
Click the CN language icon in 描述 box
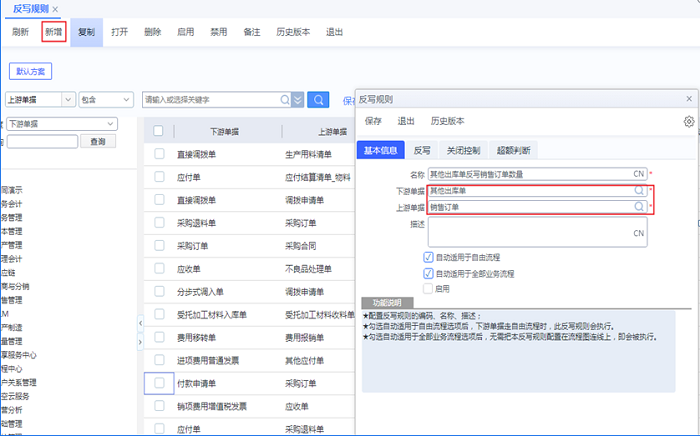638,232
